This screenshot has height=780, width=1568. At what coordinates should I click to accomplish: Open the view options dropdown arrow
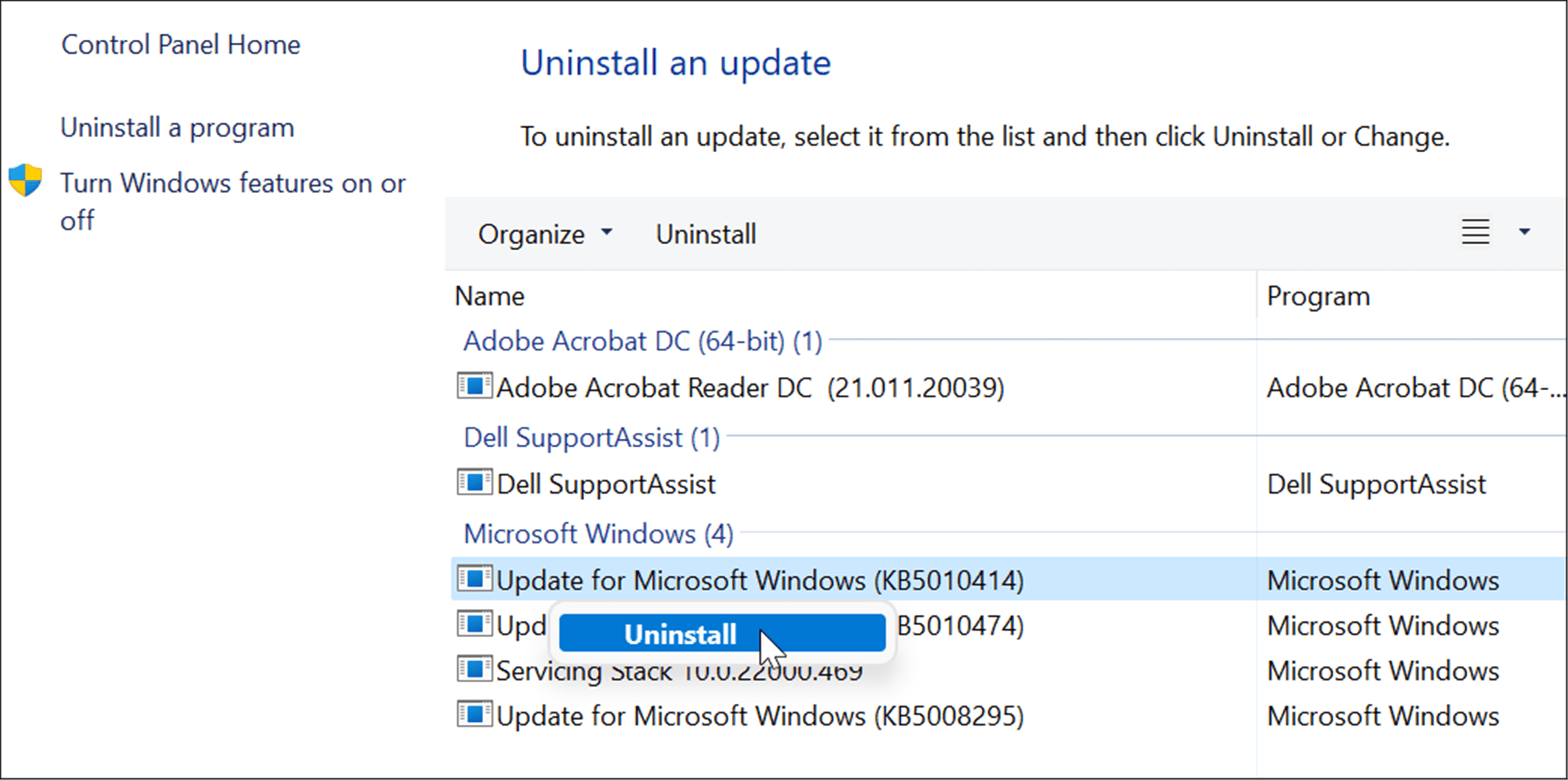1525,233
